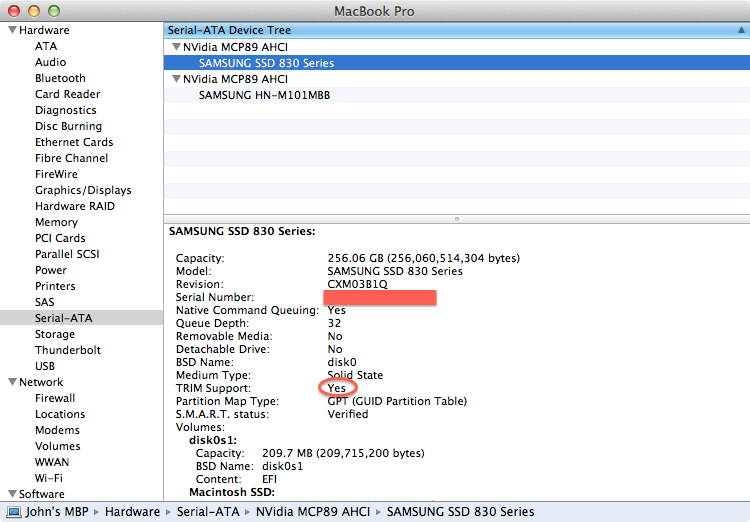Select Printers in sidebar
This screenshot has width=750, height=522.
55,286
